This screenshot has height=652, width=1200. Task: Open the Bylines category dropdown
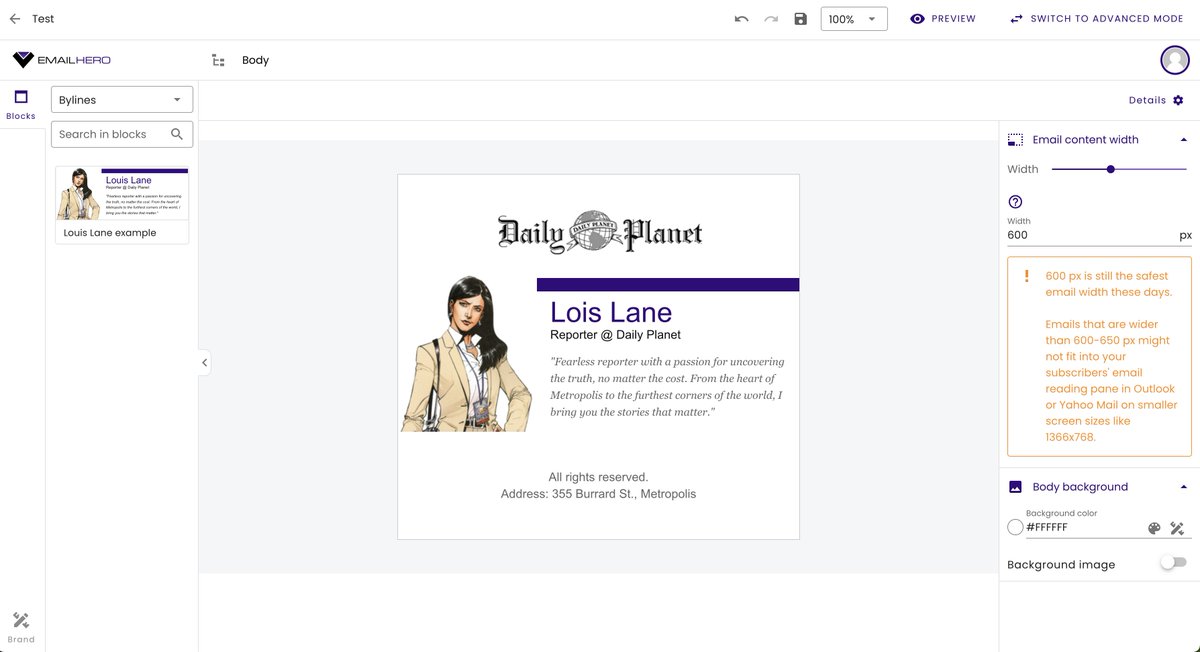(122, 100)
